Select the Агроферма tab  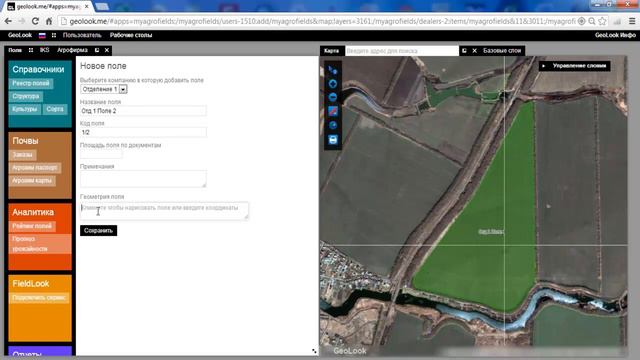[72, 50]
